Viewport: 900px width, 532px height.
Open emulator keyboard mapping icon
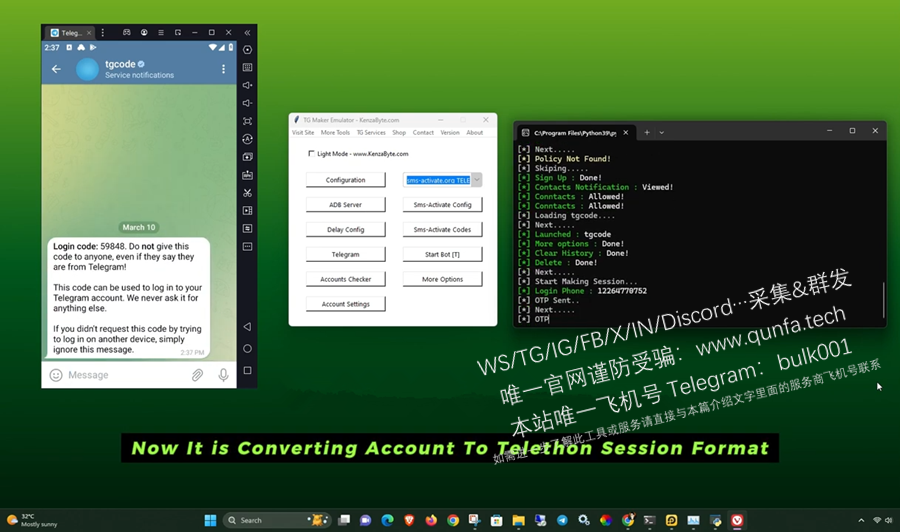tap(247, 67)
